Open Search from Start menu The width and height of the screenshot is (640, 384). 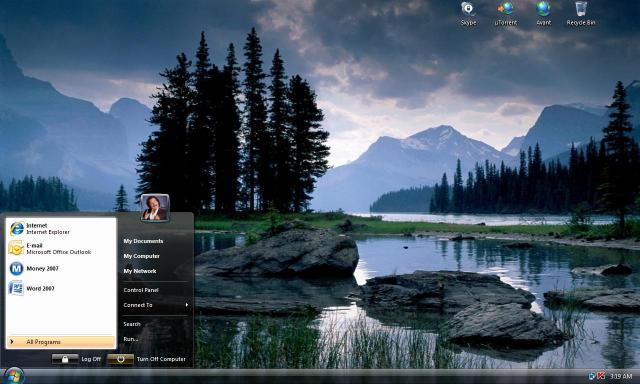(132, 324)
